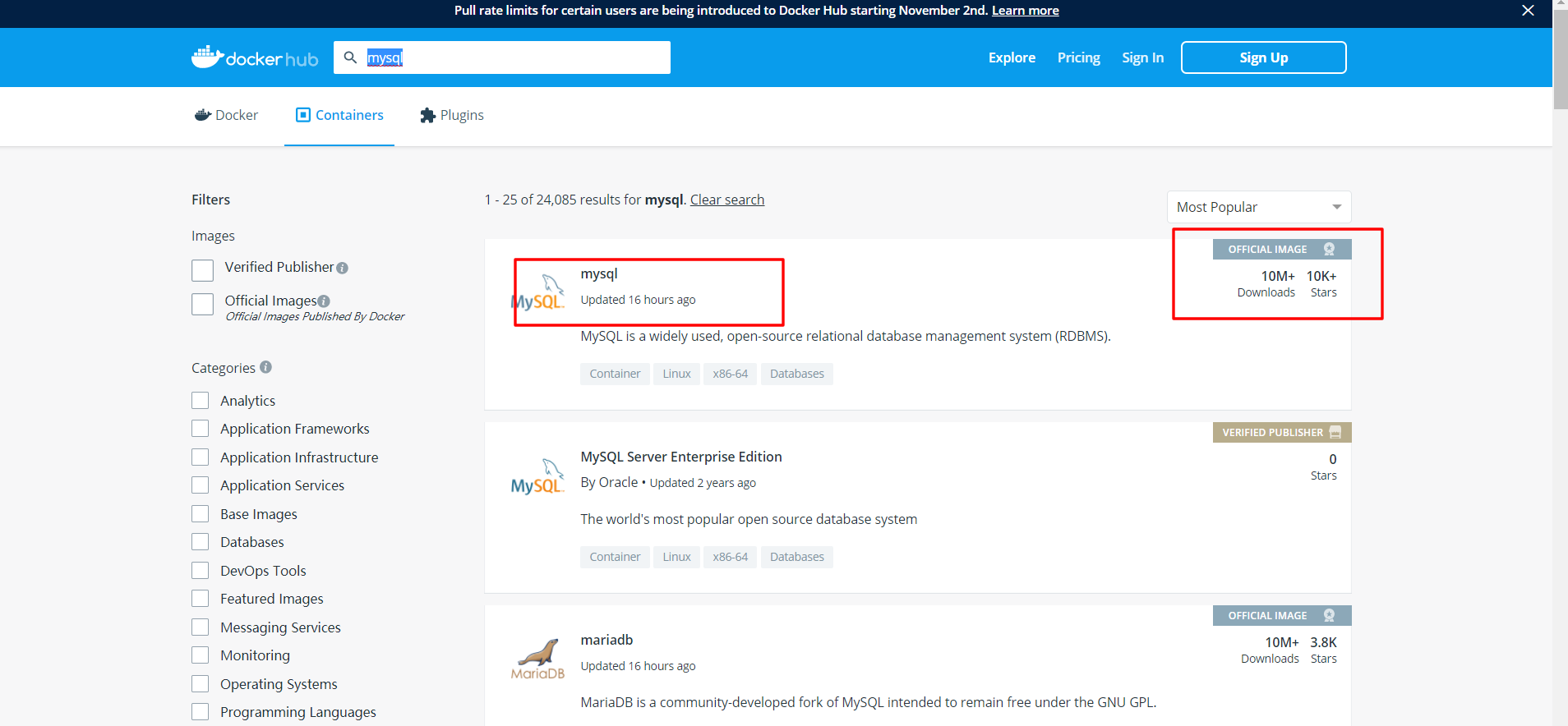Open the mysql official image logo

537,292
